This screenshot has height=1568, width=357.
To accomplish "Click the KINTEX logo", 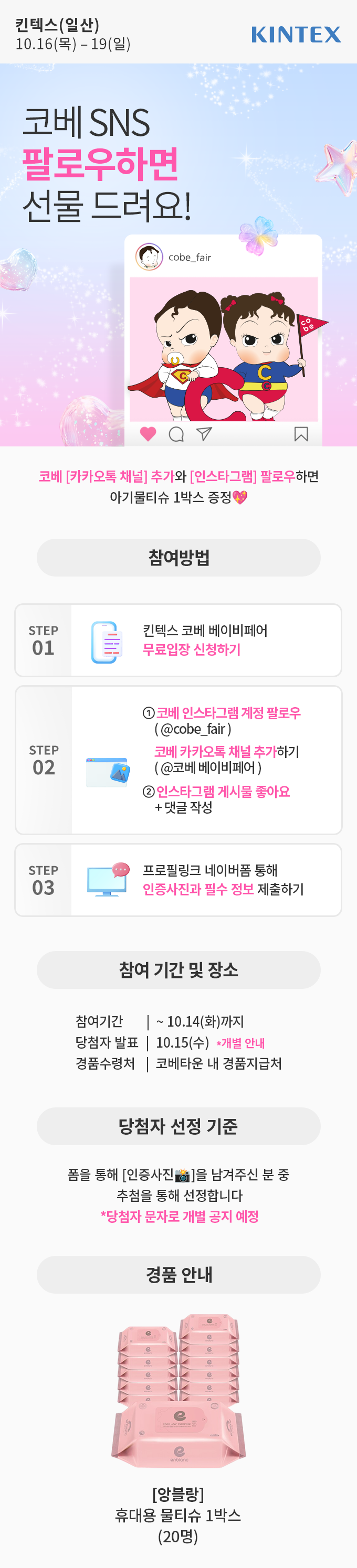I will pos(296,35).
